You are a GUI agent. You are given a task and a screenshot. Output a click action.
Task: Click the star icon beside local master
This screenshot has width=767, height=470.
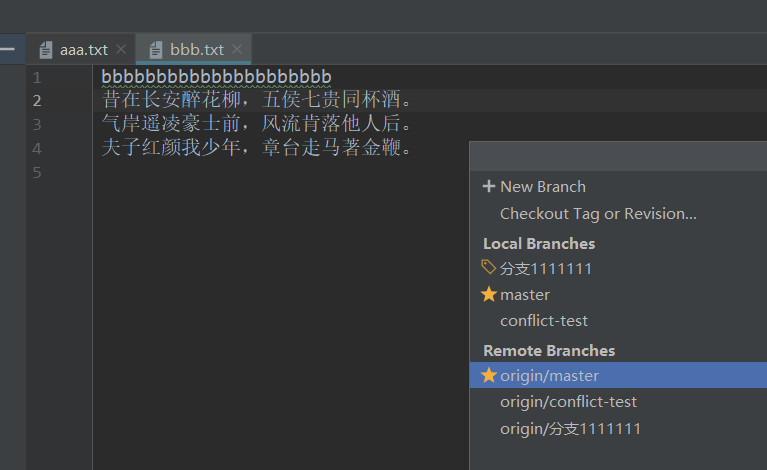tap(489, 294)
